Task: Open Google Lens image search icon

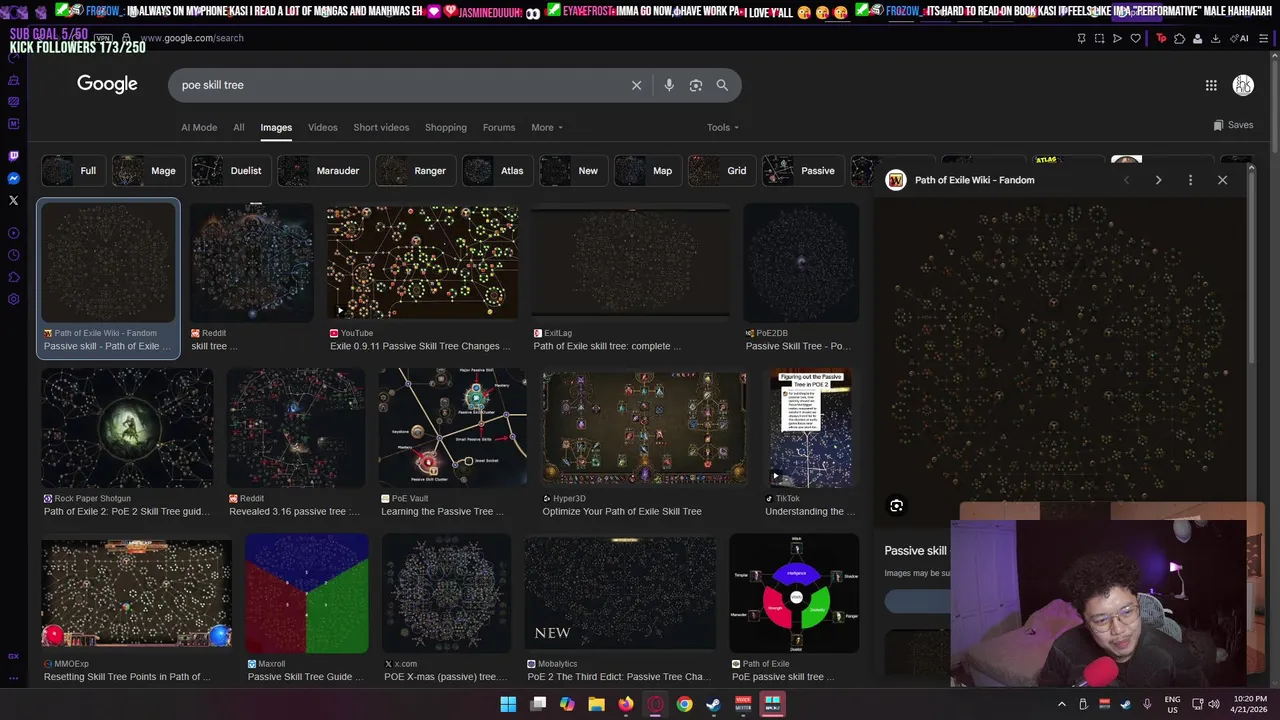Action: pyautogui.click(x=696, y=85)
